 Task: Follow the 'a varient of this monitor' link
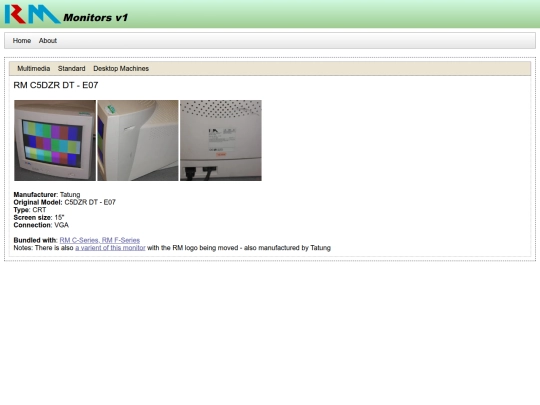coord(110,248)
